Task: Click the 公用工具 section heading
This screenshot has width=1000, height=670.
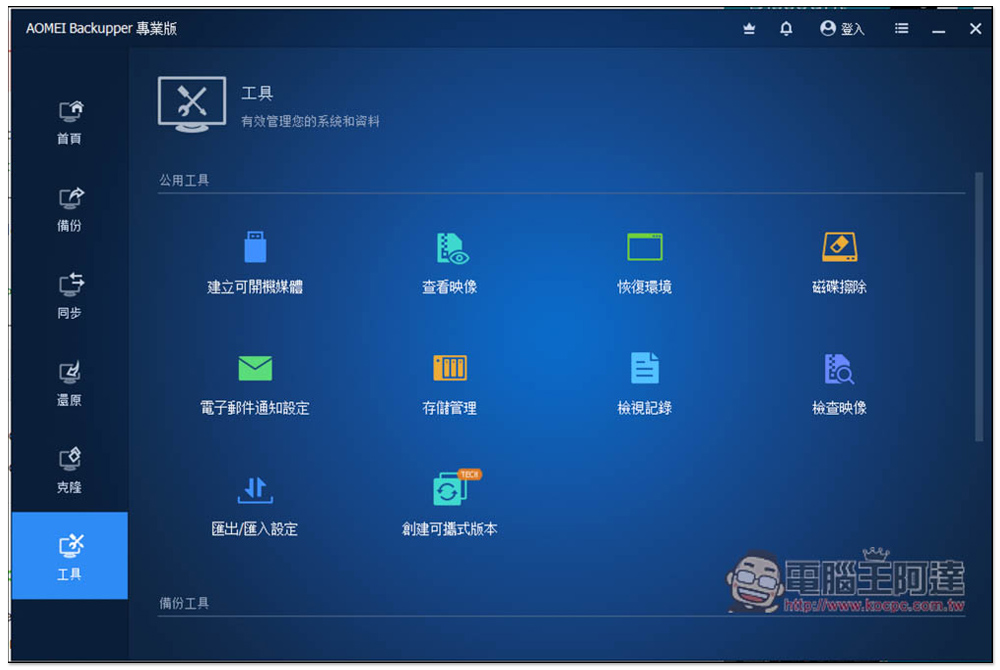Action: 184,180
